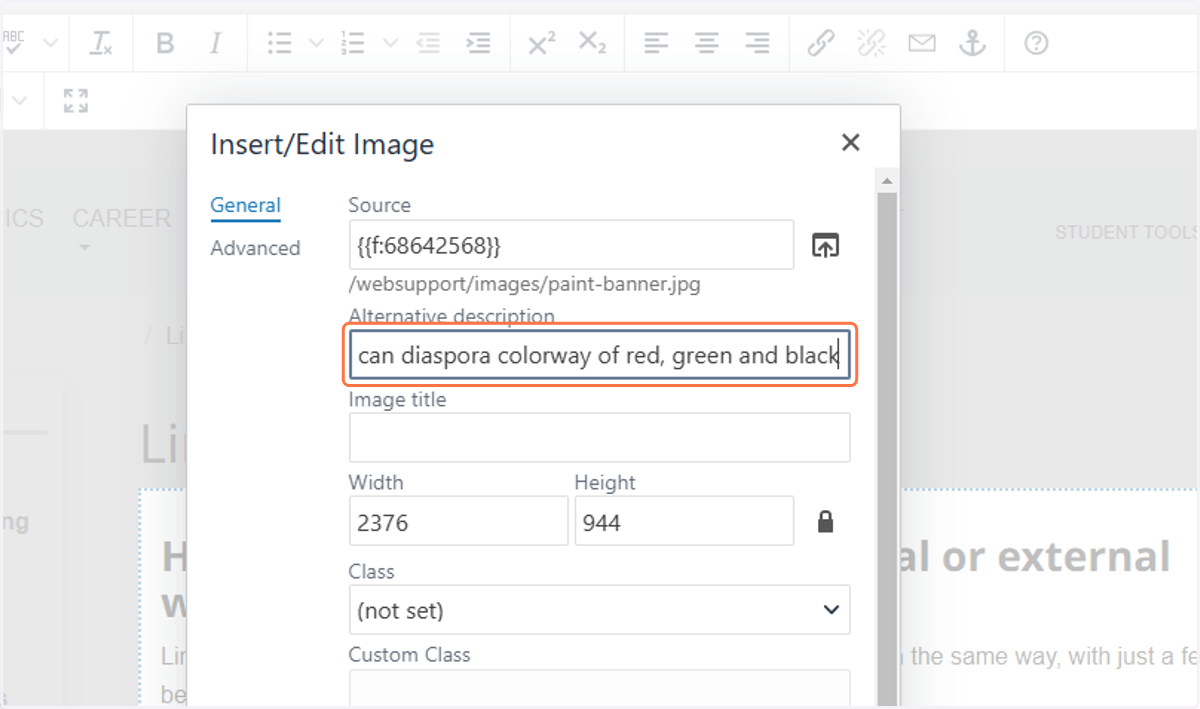Align text center

(x=707, y=43)
